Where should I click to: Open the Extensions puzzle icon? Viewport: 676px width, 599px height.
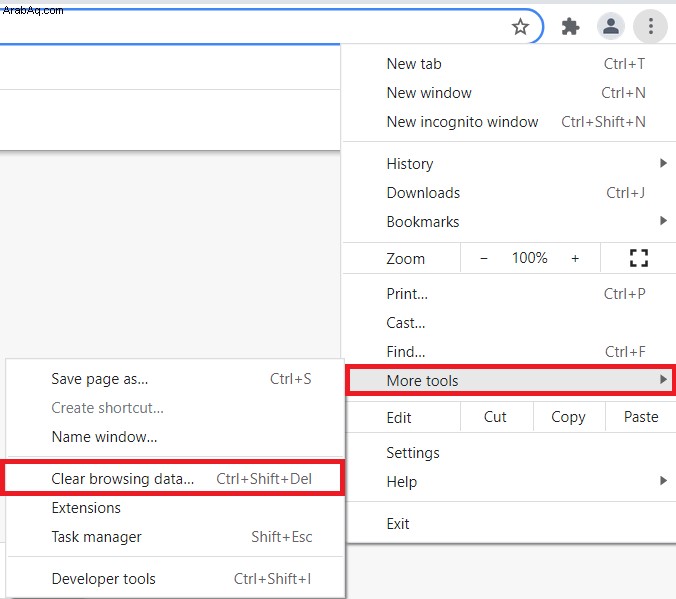(x=570, y=27)
